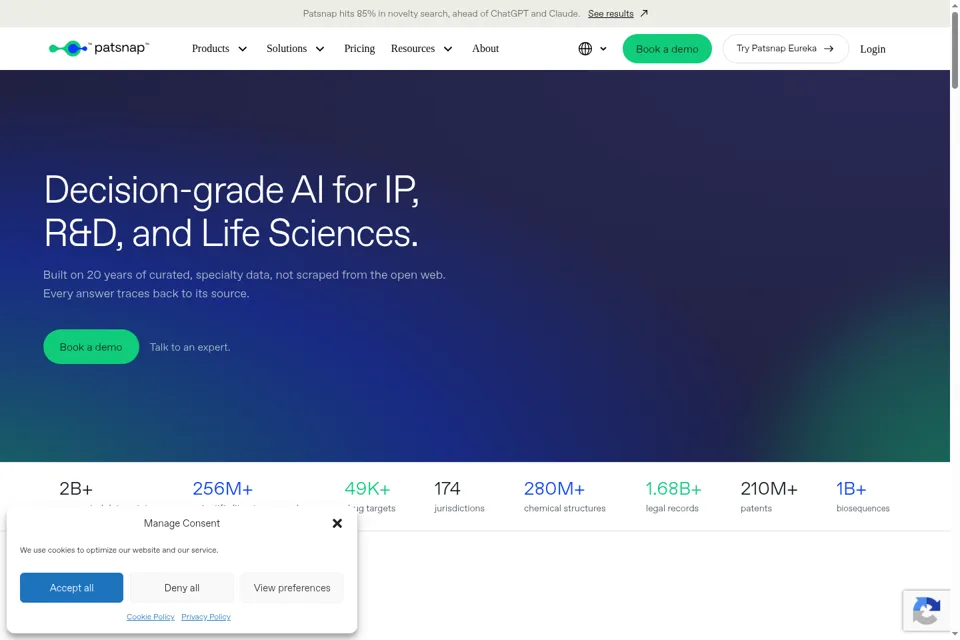Screen dimensions: 960x640
Task: Open the Solutions menu
Action: tap(287, 48)
